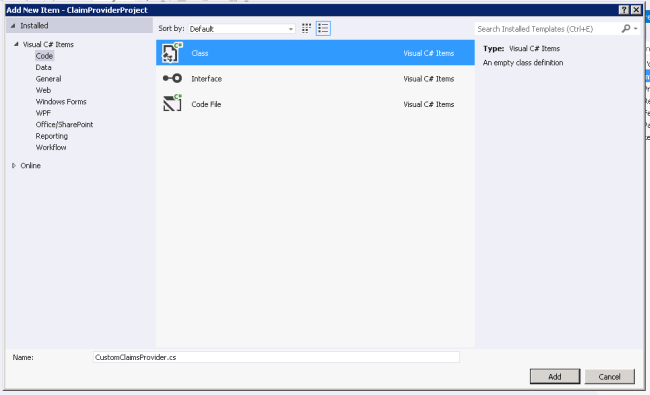Select Workflow category in tree
This screenshot has width=650, height=395.
[51, 147]
